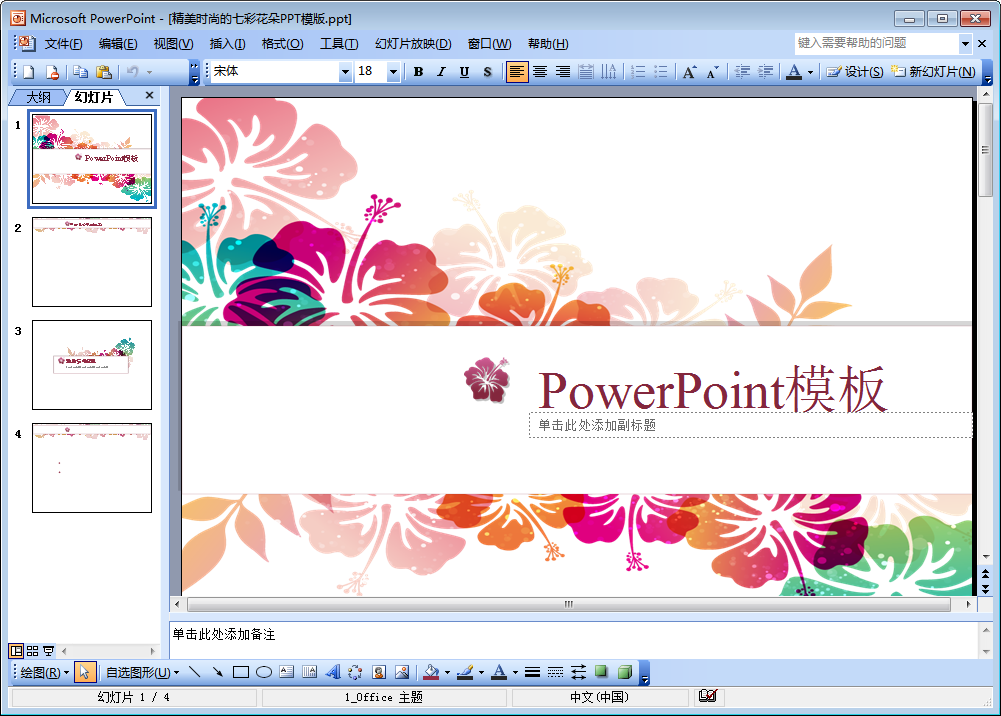Viewport: 1001px width, 716px height.
Task: Insert a picture from file
Action: pyautogui.click(x=402, y=671)
